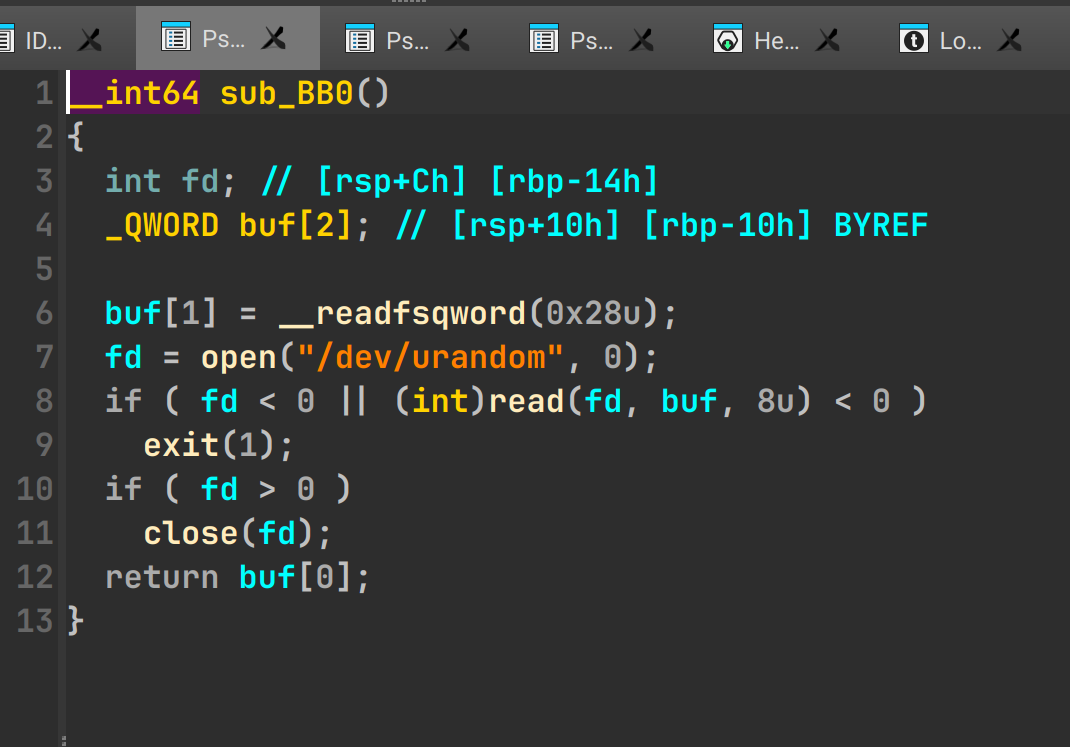This screenshot has height=747, width=1070.
Task: Click the open function call
Action: tap(239, 357)
